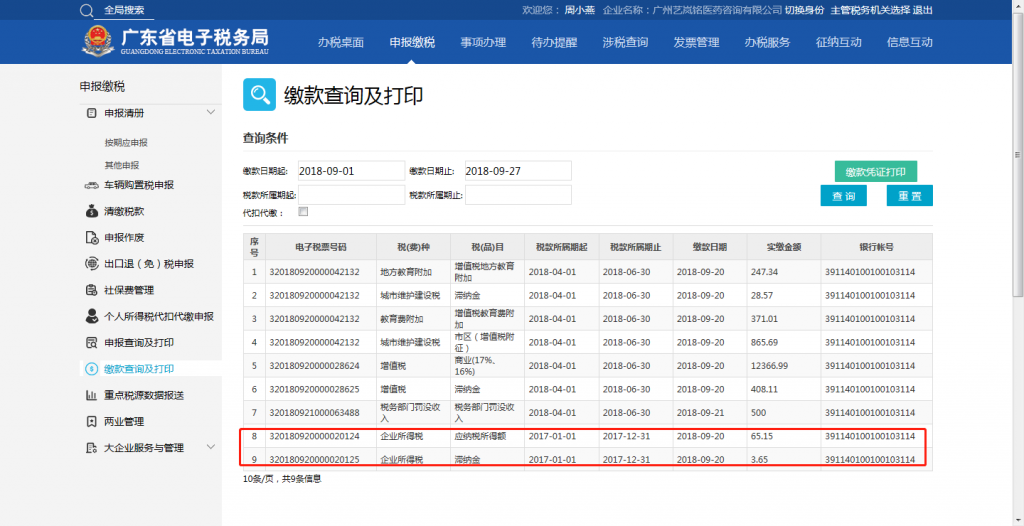Open the 征纳互动 nav tab

pos(839,42)
